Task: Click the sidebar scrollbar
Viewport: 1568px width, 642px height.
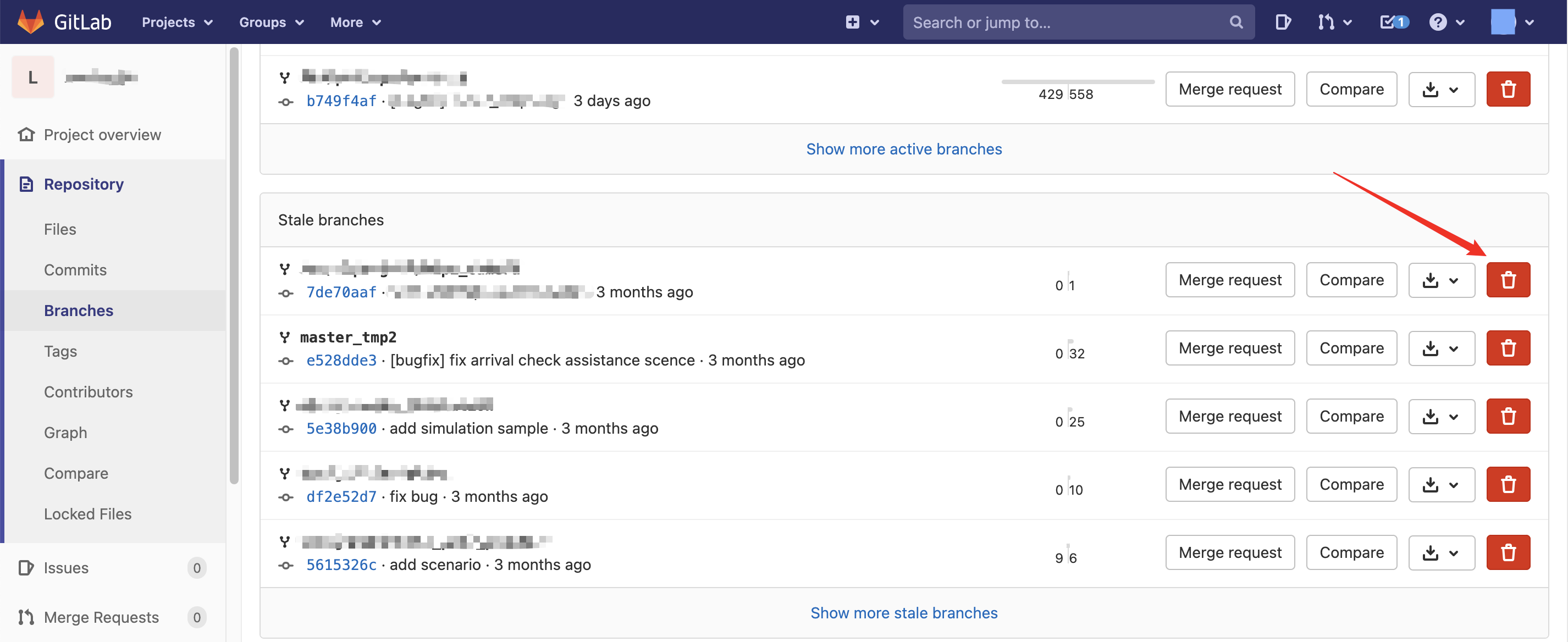Action: (234, 267)
